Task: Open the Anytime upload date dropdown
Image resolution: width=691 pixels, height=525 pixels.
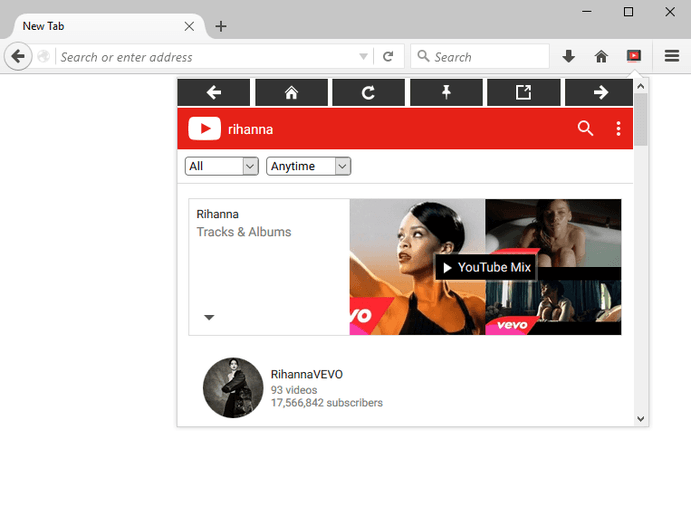Action: 308,166
